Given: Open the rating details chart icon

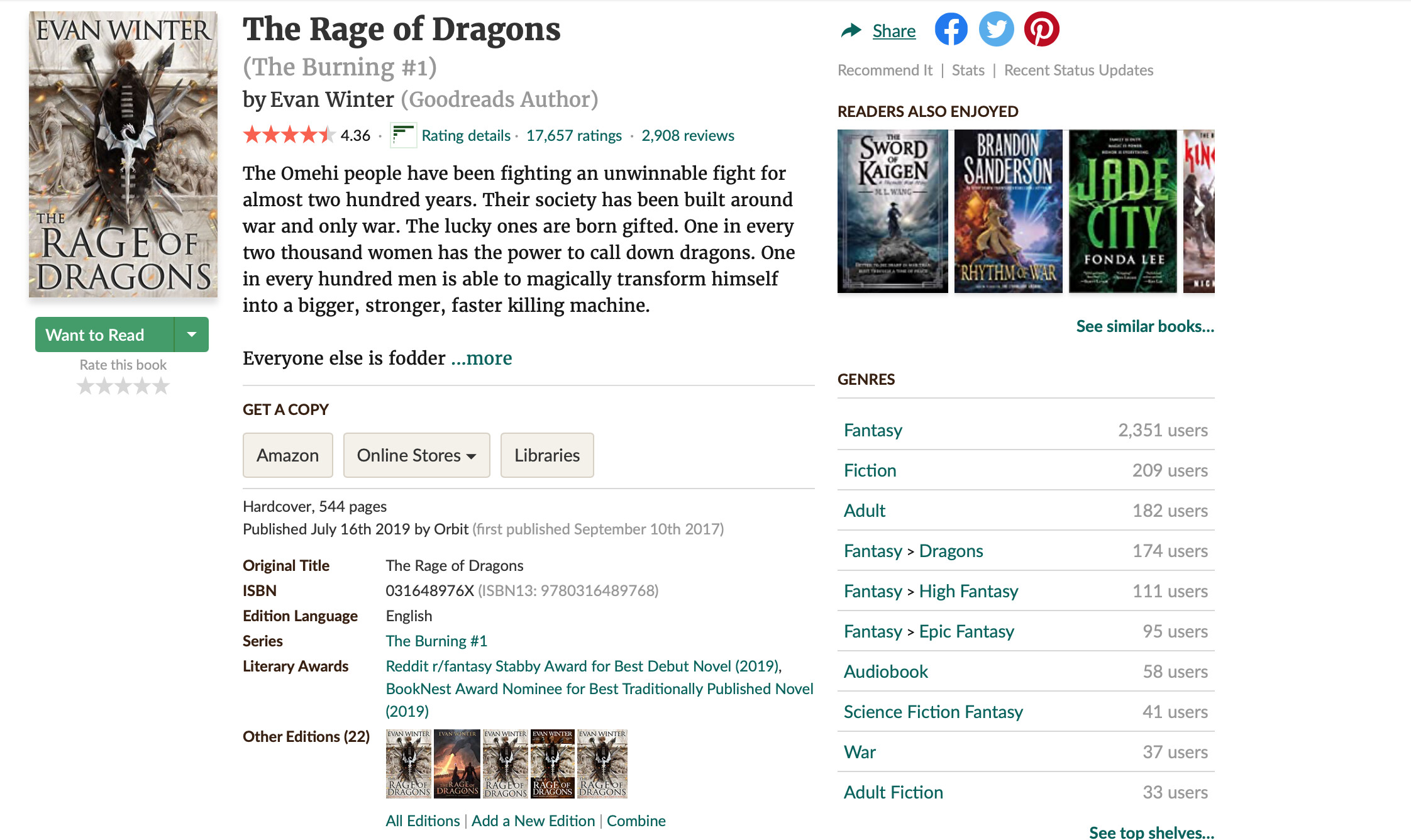Looking at the screenshot, I should 403,135.
